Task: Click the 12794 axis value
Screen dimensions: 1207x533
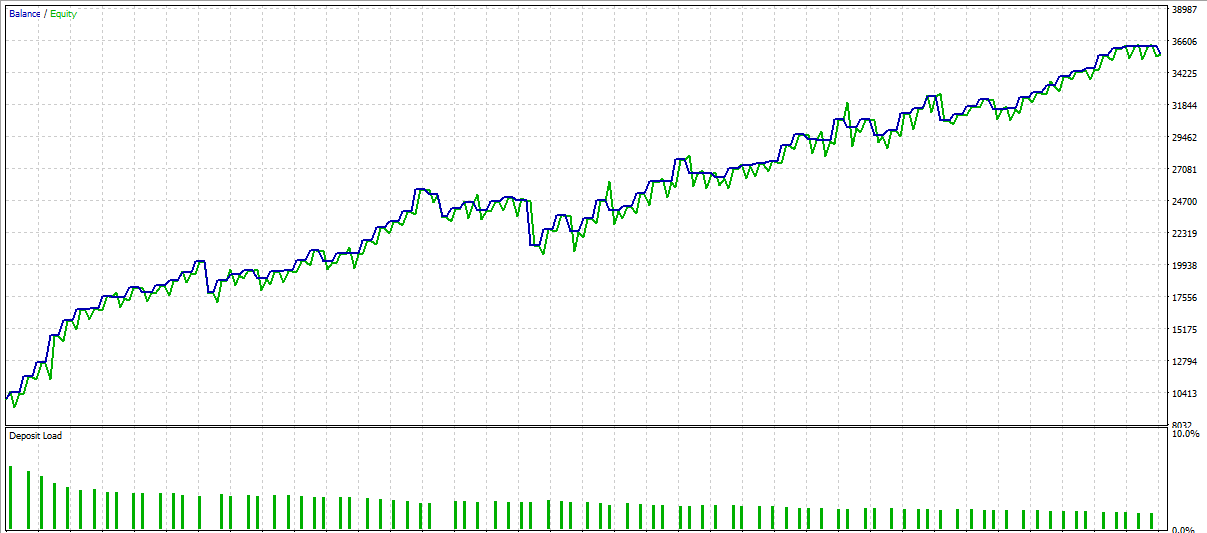Action: tap(1184, 362)
